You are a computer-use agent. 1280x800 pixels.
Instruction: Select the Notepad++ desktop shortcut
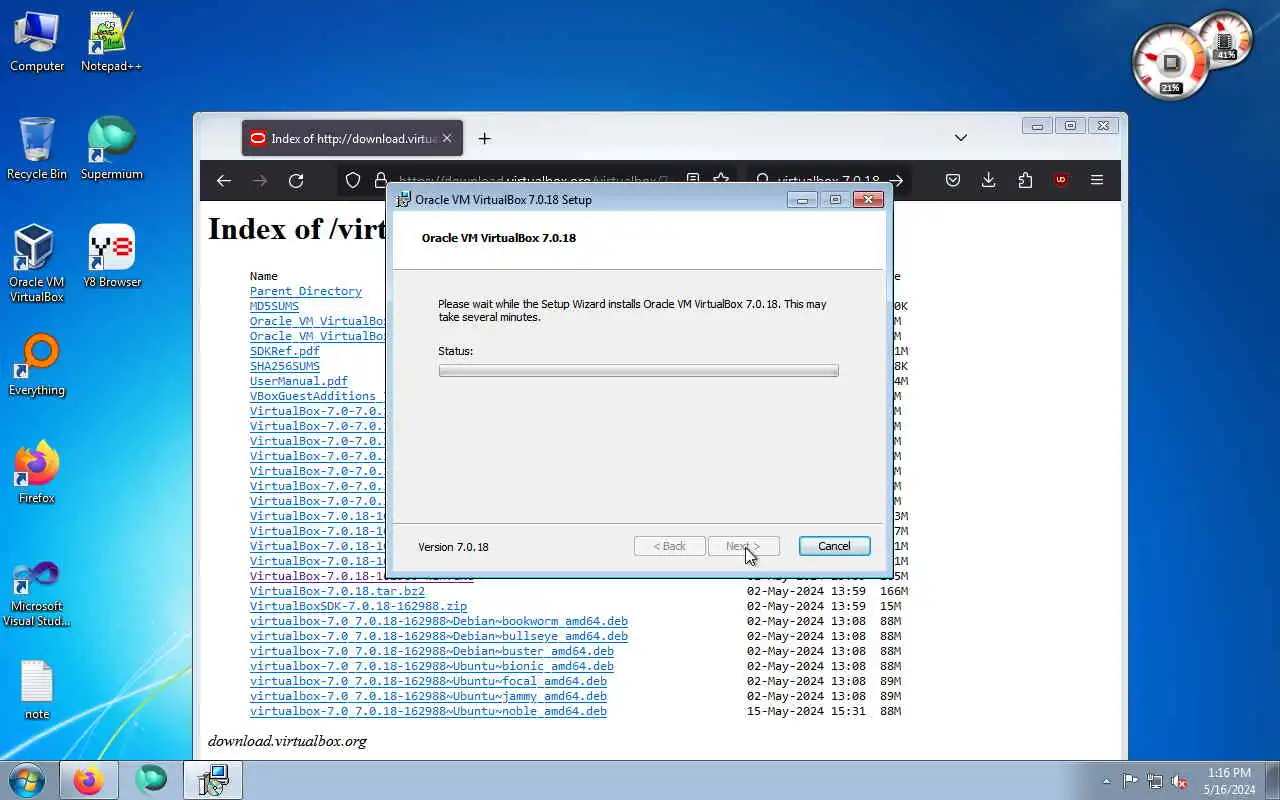point(111,43)
